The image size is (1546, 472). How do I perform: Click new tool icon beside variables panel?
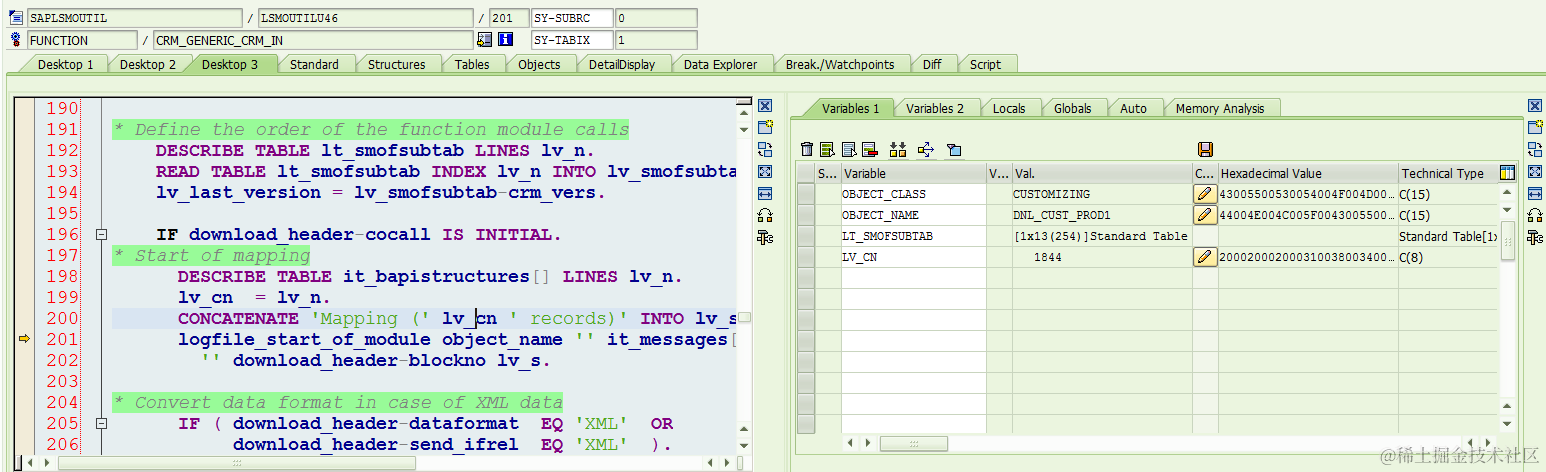1537,127
